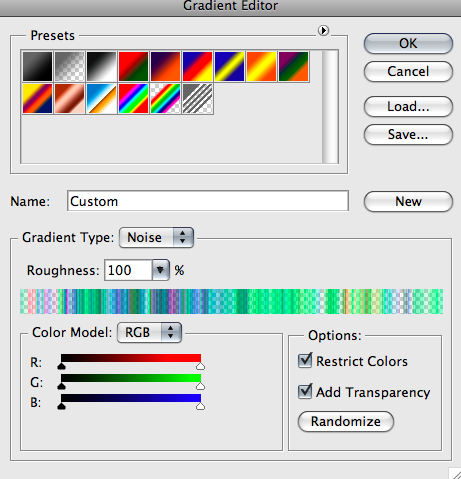Select the spectrum gradient preset
Image resolution: width=461 pixels, height=479 pixels.
point(133,98)
